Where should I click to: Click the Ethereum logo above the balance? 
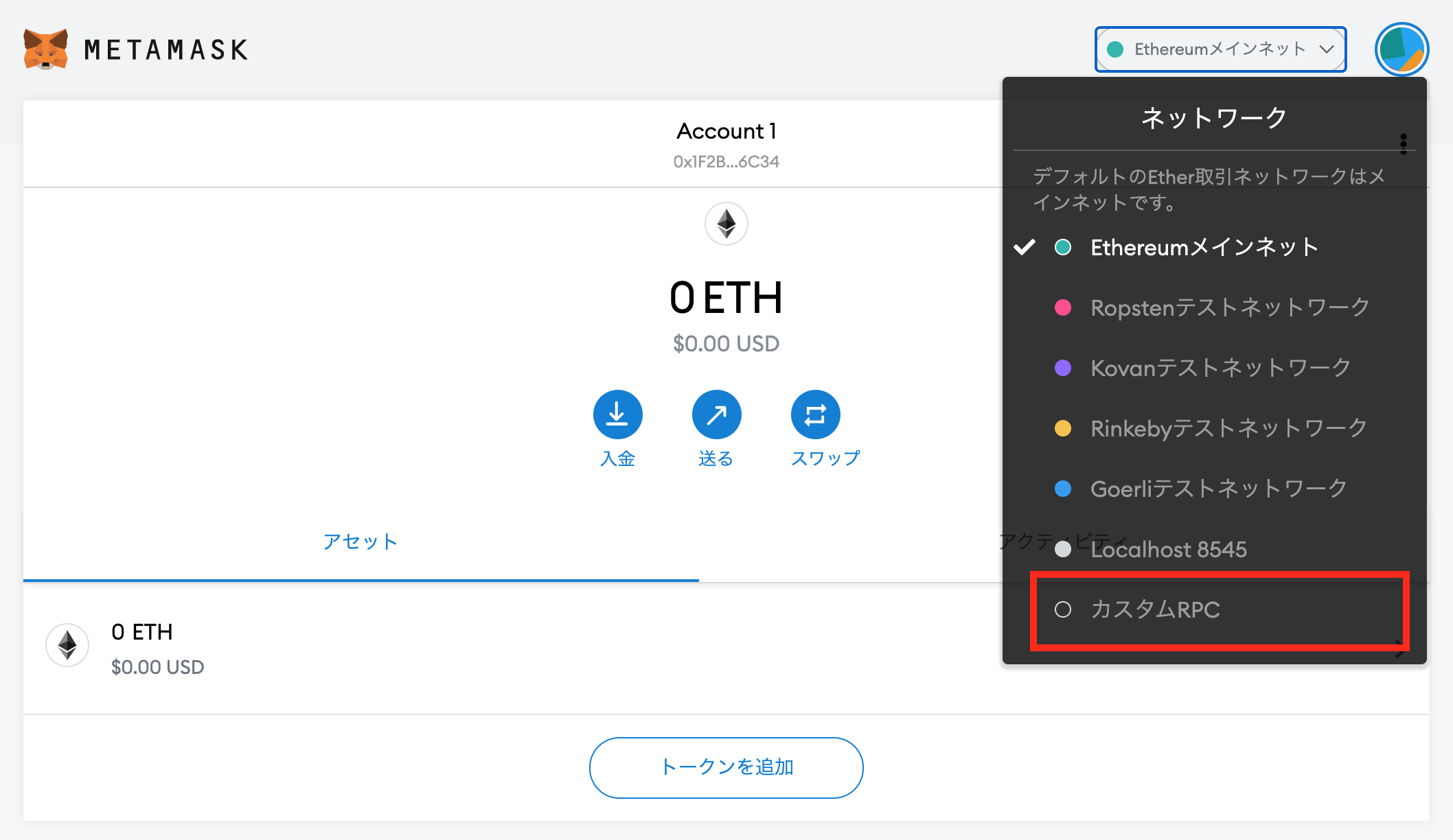(x=726, y=224)
